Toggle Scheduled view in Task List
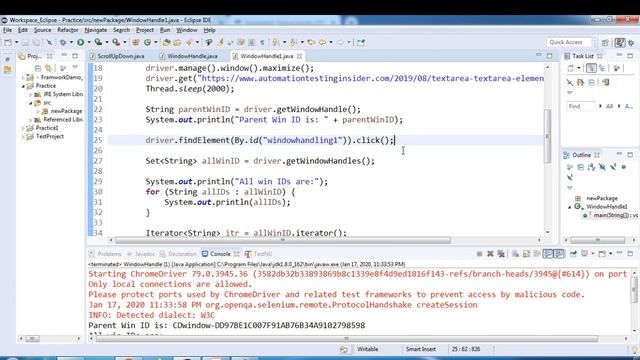Viewport: 640px width, 360px height. (602, 68)
